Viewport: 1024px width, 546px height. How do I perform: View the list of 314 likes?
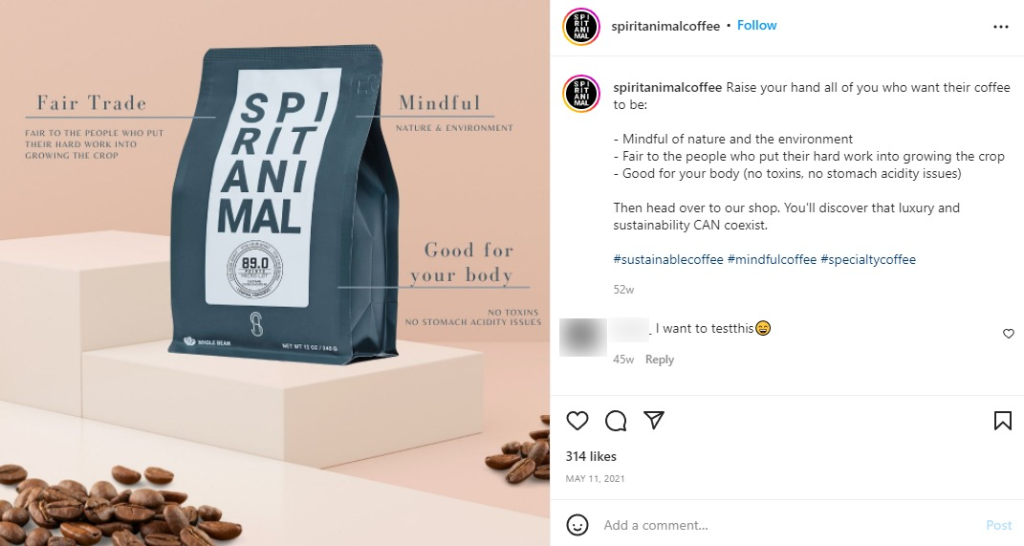pos(591,457)
